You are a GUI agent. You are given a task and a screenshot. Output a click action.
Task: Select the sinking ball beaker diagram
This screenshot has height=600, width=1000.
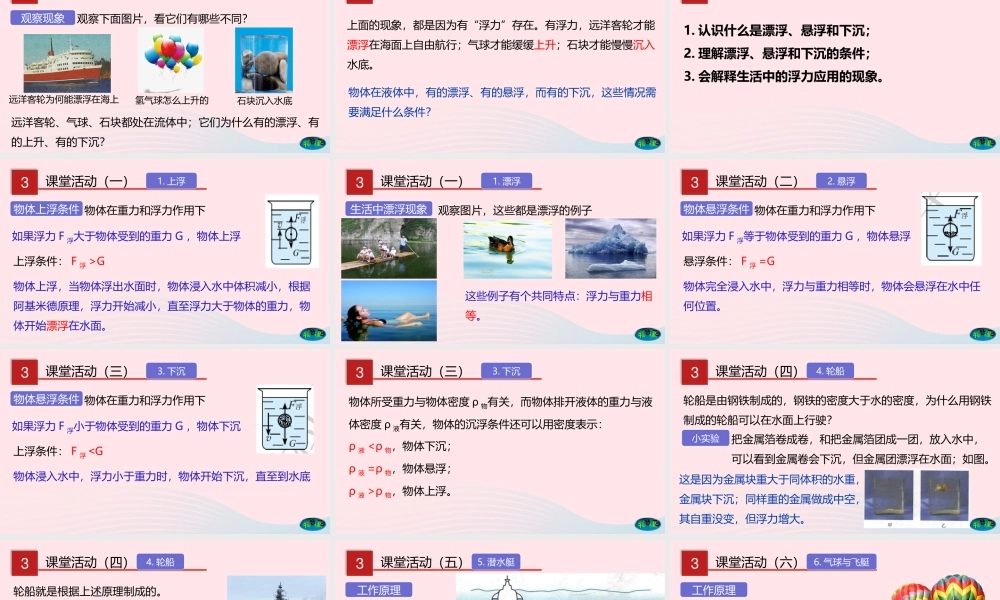285,419
